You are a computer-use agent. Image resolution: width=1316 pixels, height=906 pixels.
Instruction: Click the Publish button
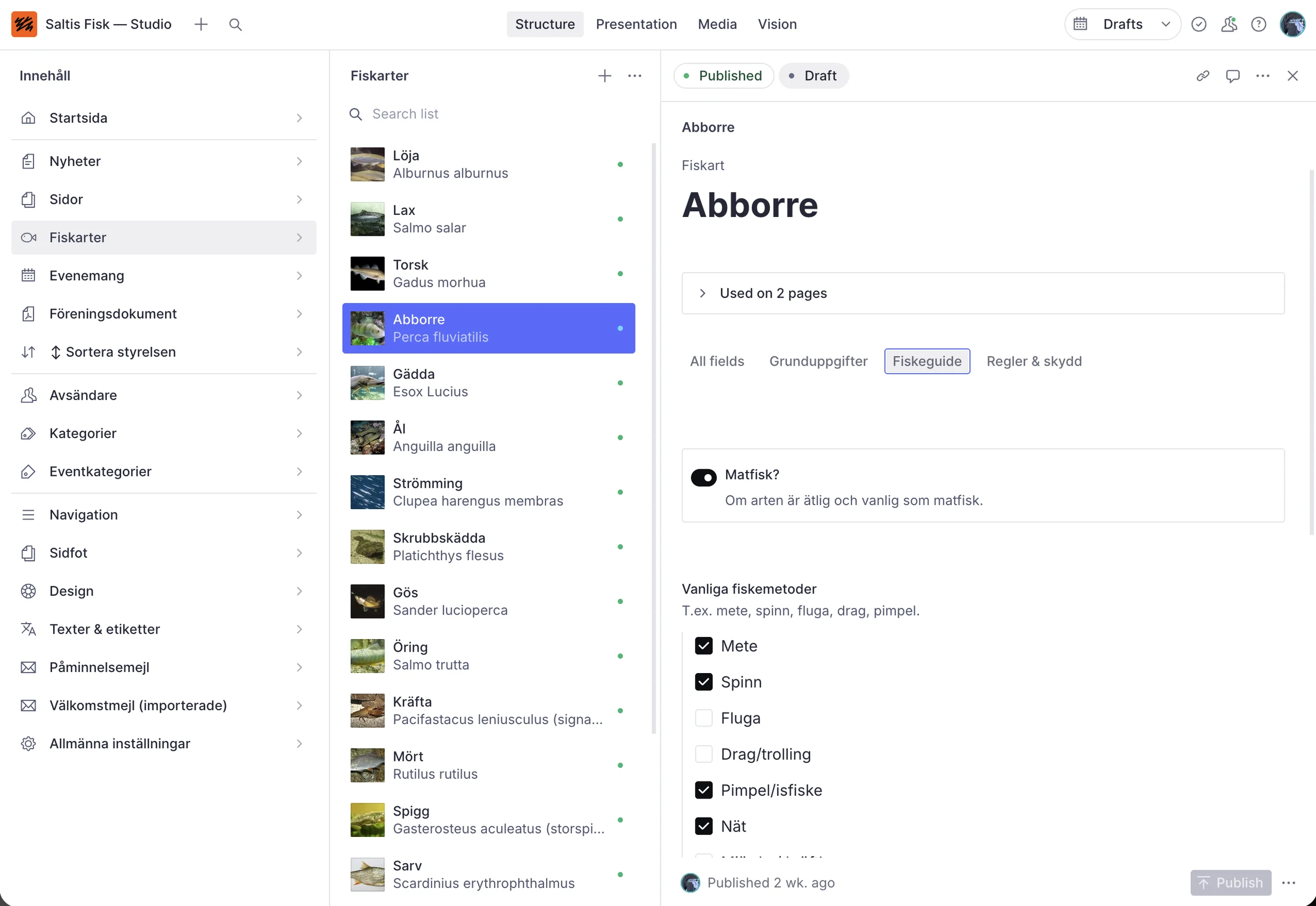coord(1230,883)
